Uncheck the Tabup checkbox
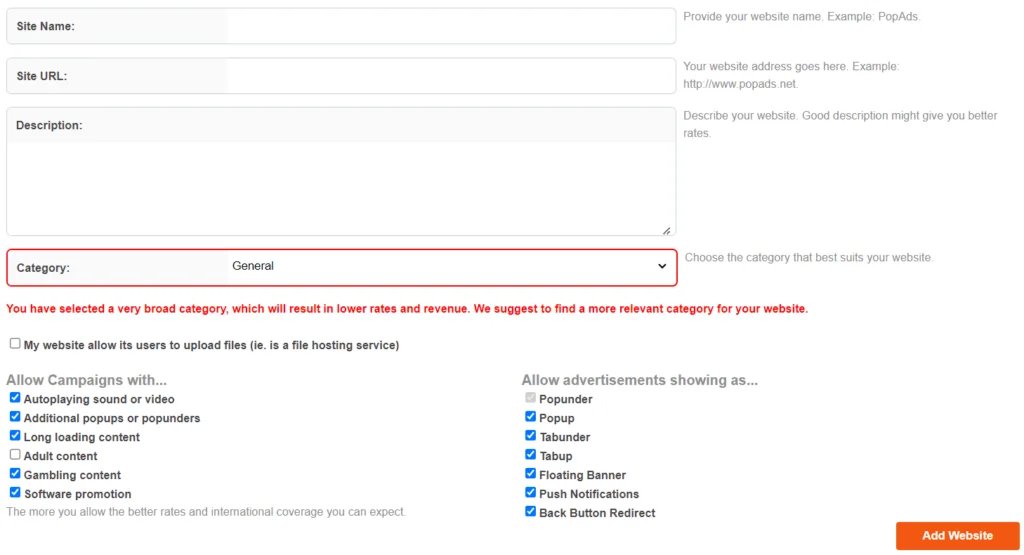 [x=530, y=454]
